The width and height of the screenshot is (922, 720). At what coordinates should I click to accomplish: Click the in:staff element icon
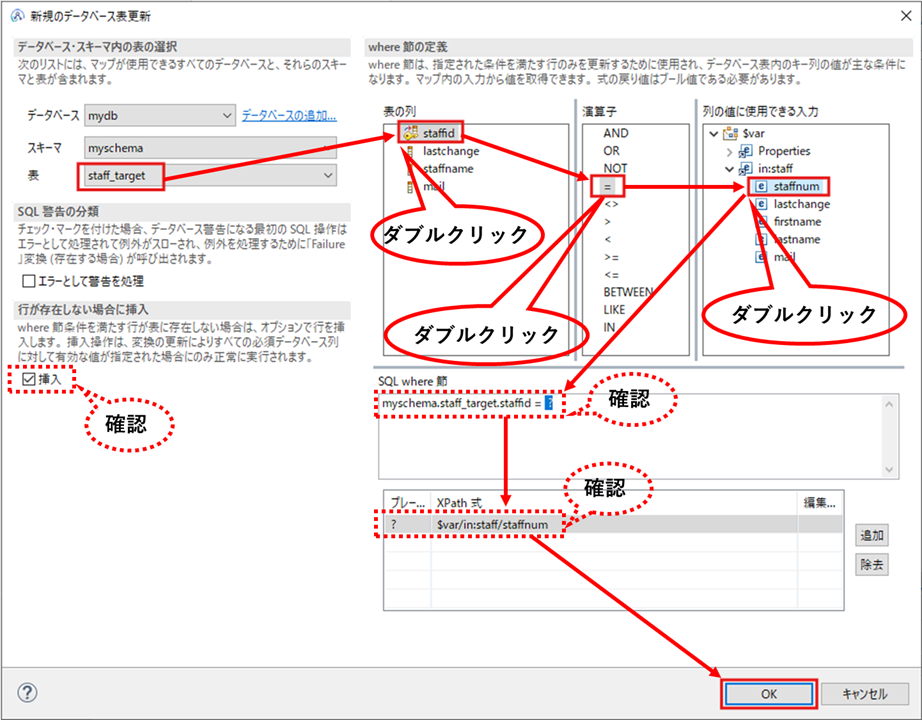(x=746, y=169)
